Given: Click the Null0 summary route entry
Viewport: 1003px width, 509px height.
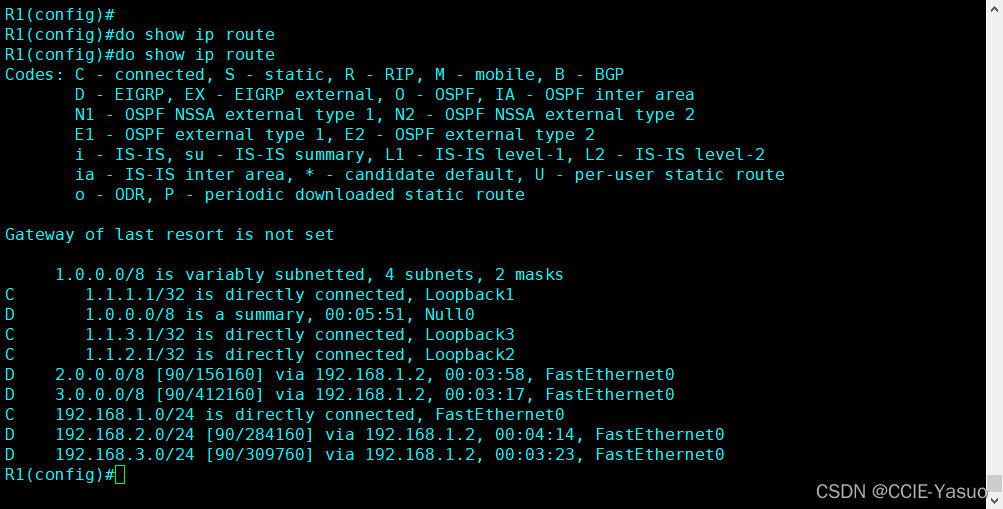Looking at the screenshot, I should tap(280, 315).
